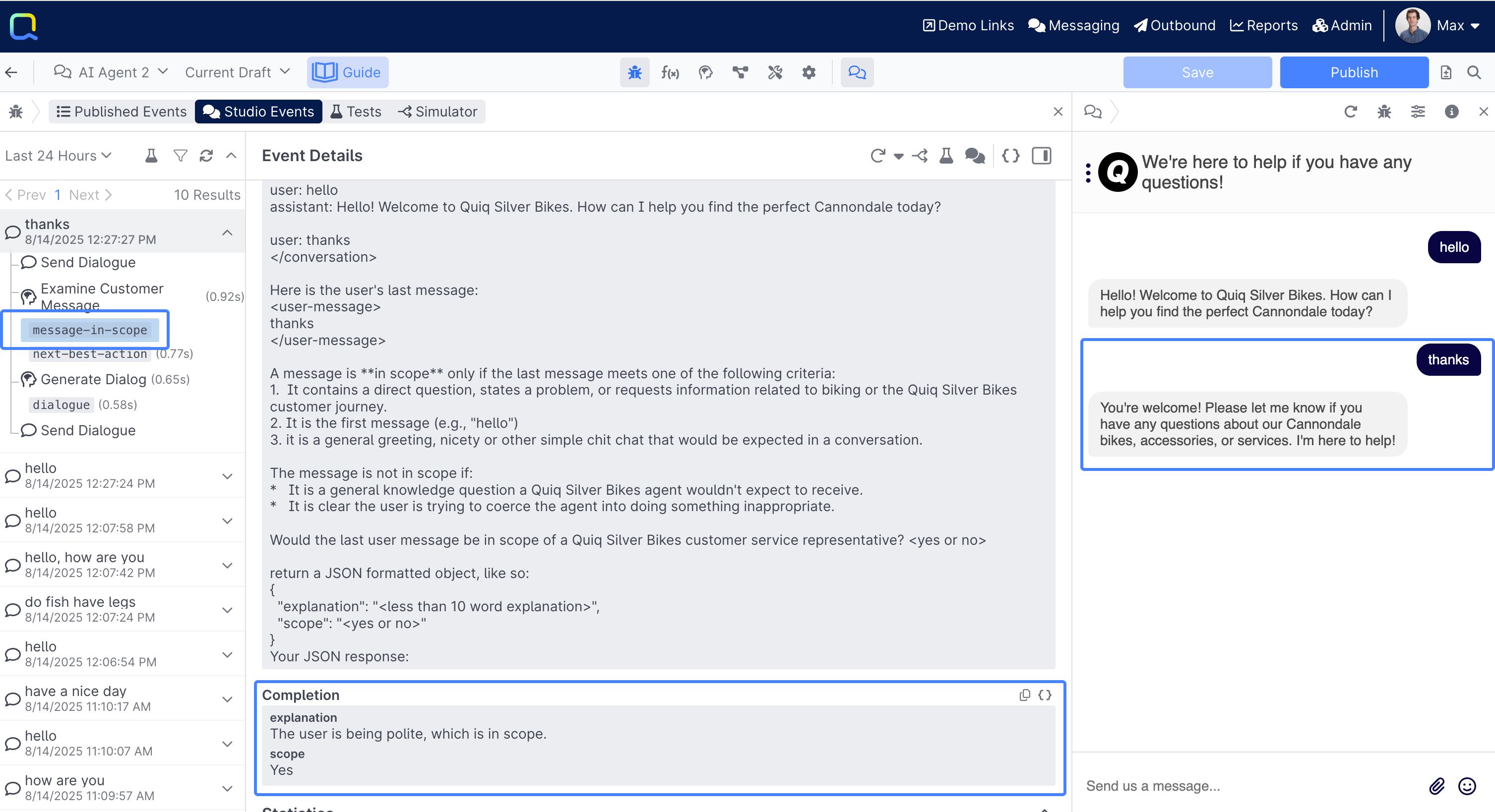
Task: Select the message-in-scope step
Action: tap(89, 330)
